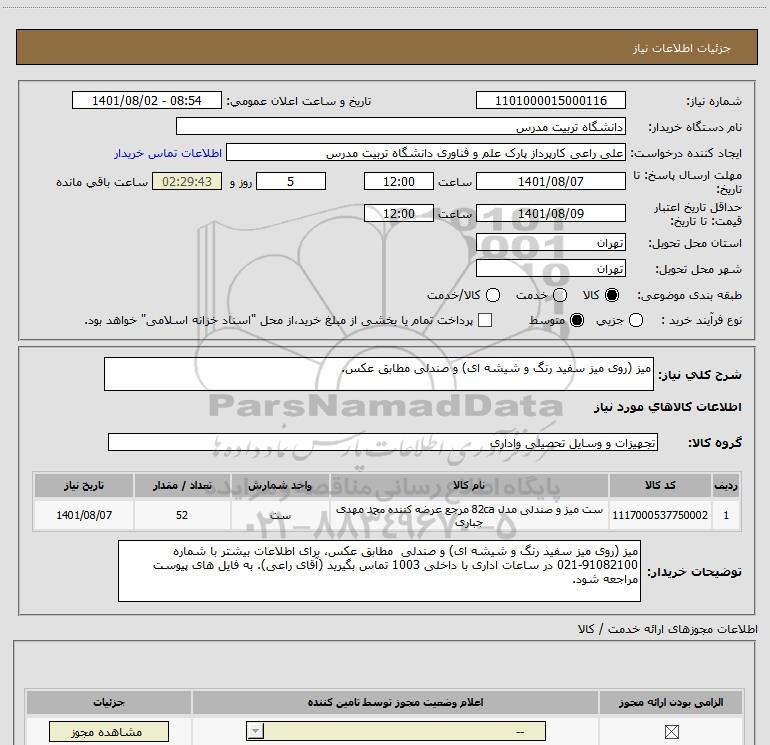Click the delivery city field تهران
This screenshot has width=770, height=745.
550,268
